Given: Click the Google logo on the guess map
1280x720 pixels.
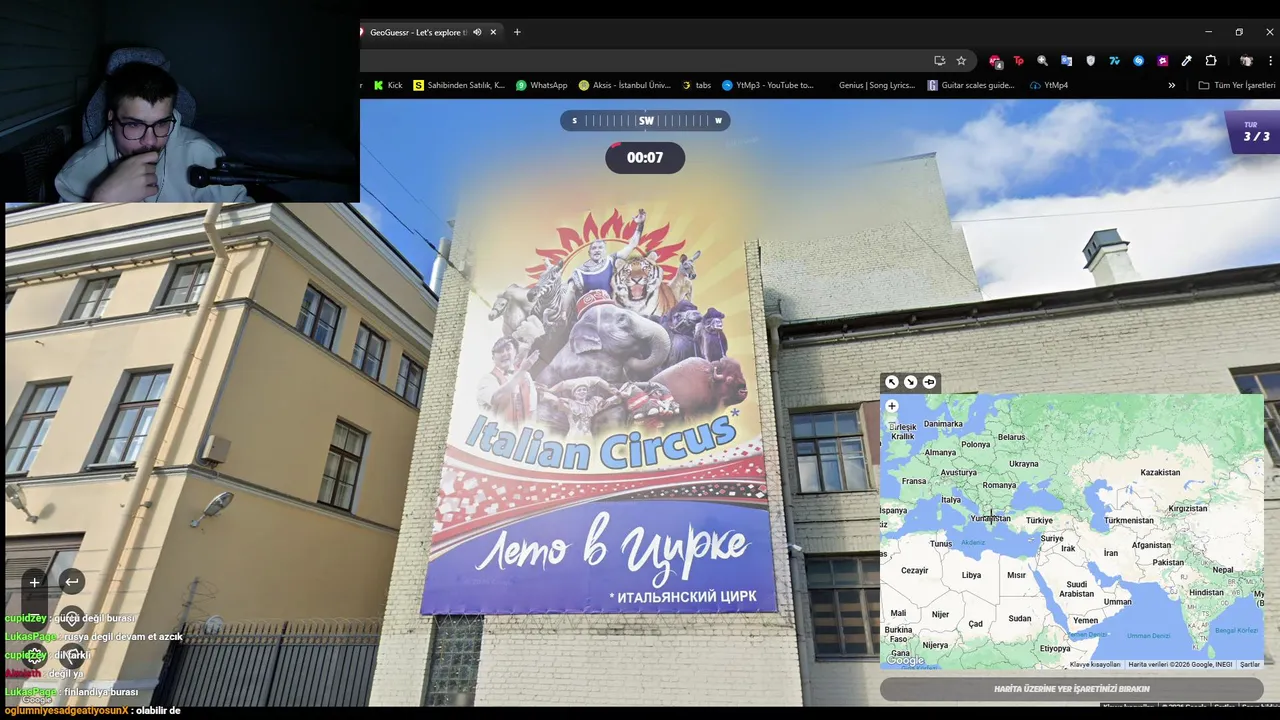Looking at the screenshot, I should coord(905,660).
